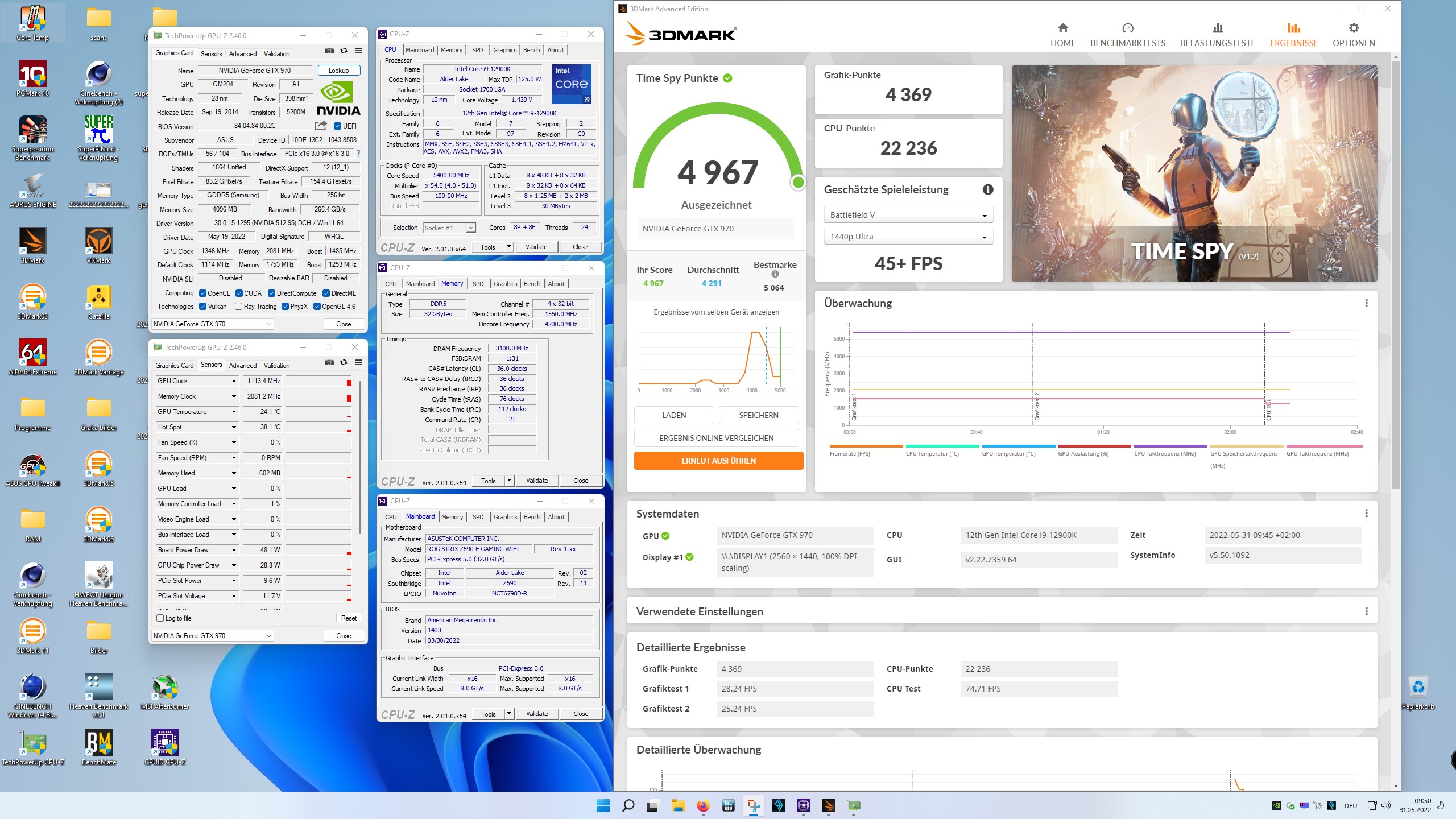Open Papierkorb recycle bin
The width and height of the screenshot is (1456, 819).
pyautogui.click(x=1418, y=692)
